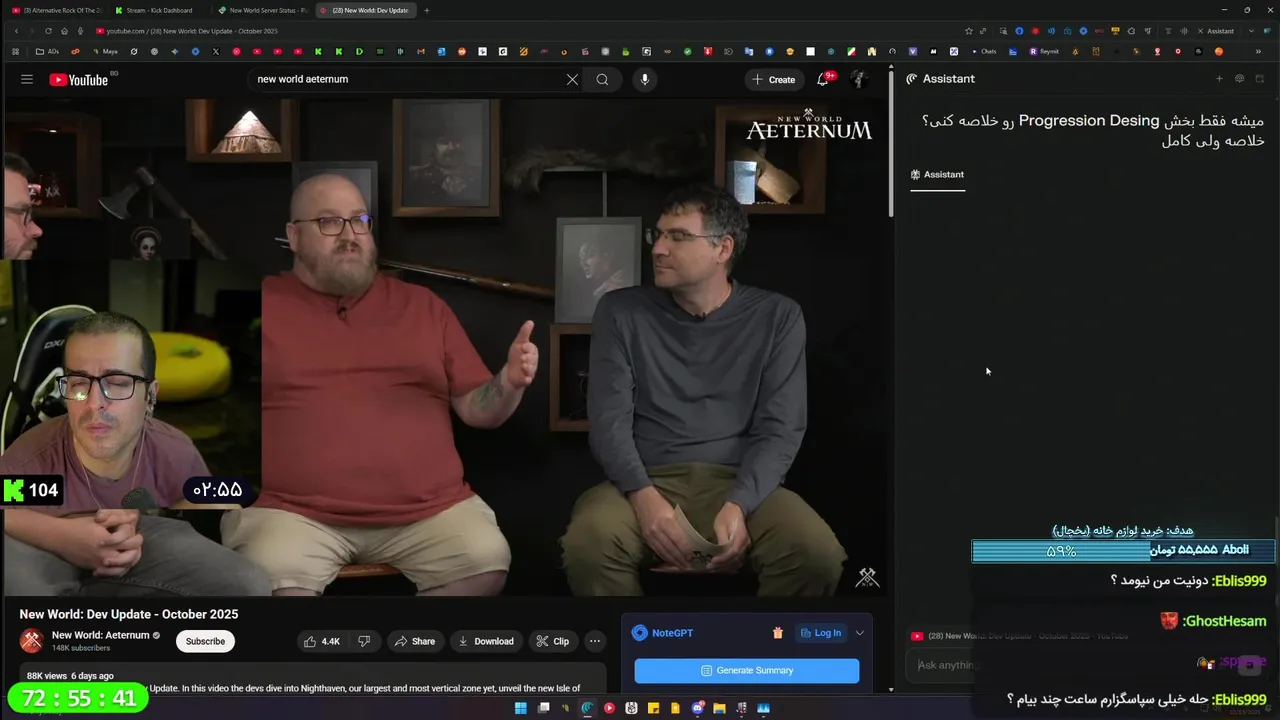The width and height of the screenshot is (1280, 720).
Task: Open the Maya bookmark
Action: 105,51
